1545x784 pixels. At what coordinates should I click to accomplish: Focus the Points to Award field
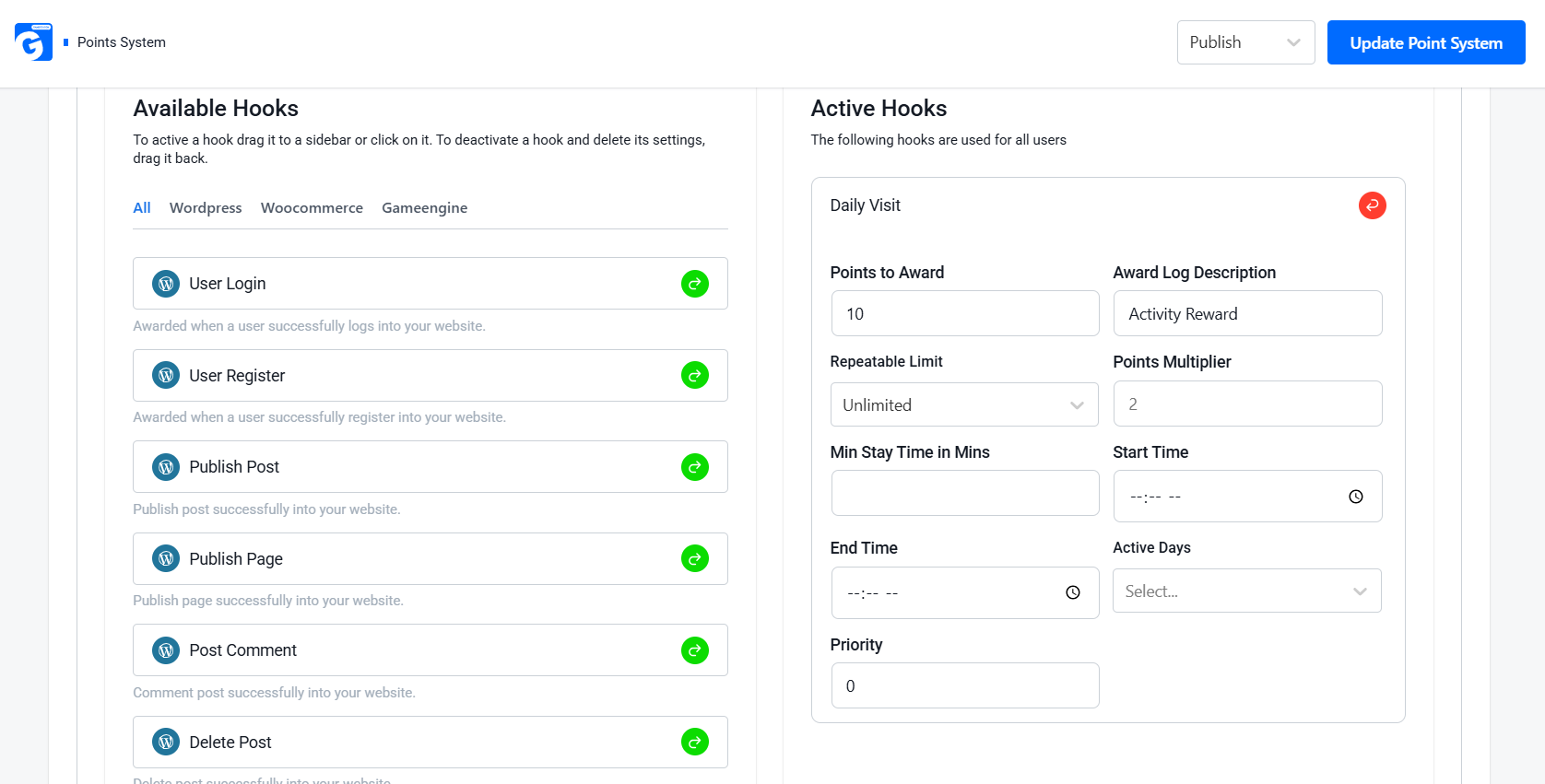click(x=965, y=313)
